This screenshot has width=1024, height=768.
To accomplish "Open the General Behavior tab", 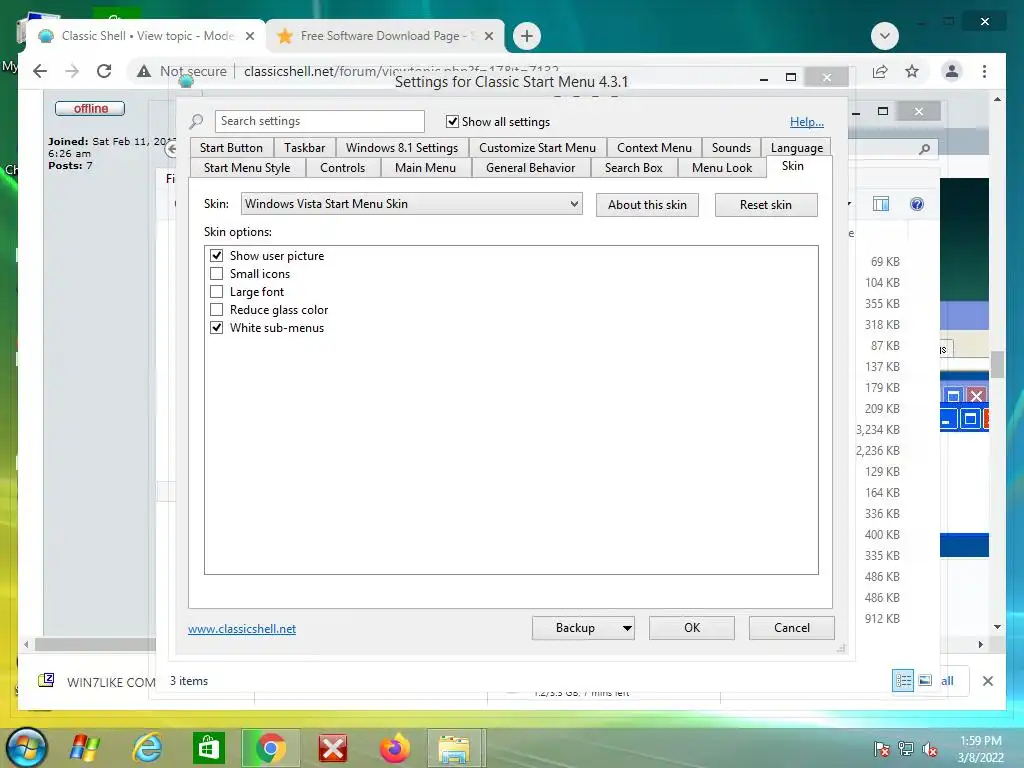I will click(530, 168).
